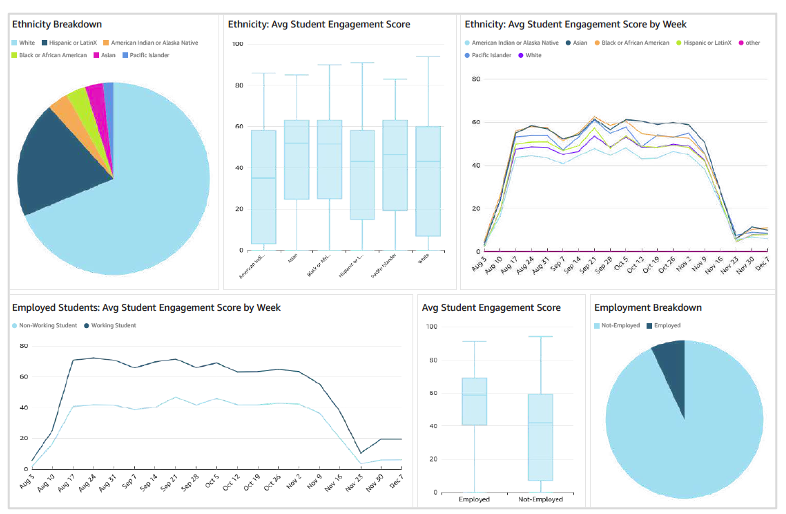Select the Asian legend entry in Ethnicity Breakdown
Screen dimensions: 786x514
(105, 55)
